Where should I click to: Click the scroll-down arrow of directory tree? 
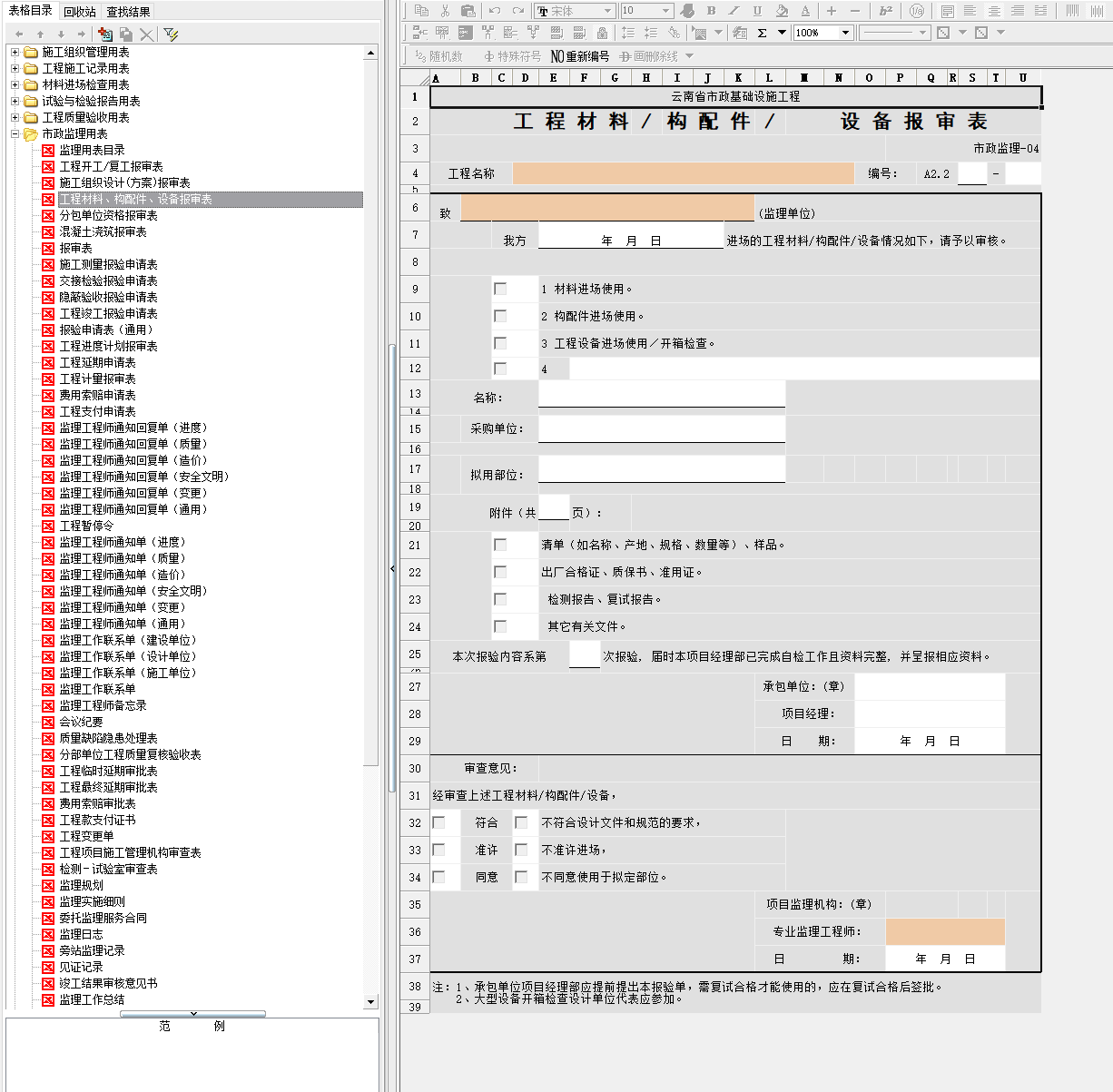[370, 1002]
